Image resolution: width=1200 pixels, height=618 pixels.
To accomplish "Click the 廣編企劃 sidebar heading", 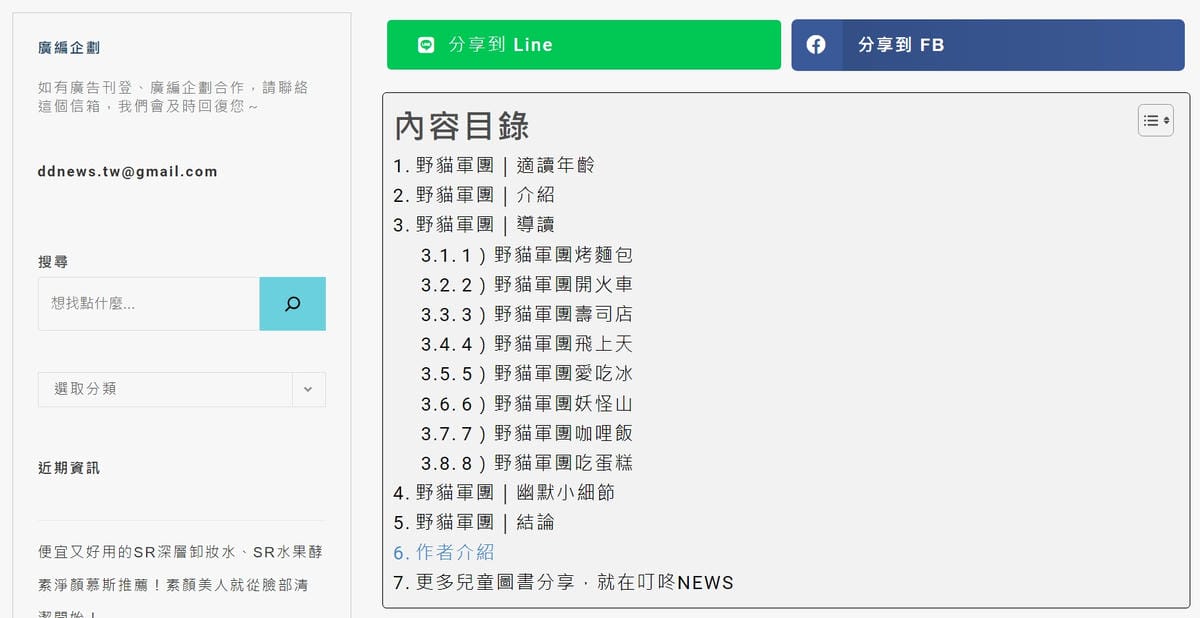I will click(x=69, y=48).
